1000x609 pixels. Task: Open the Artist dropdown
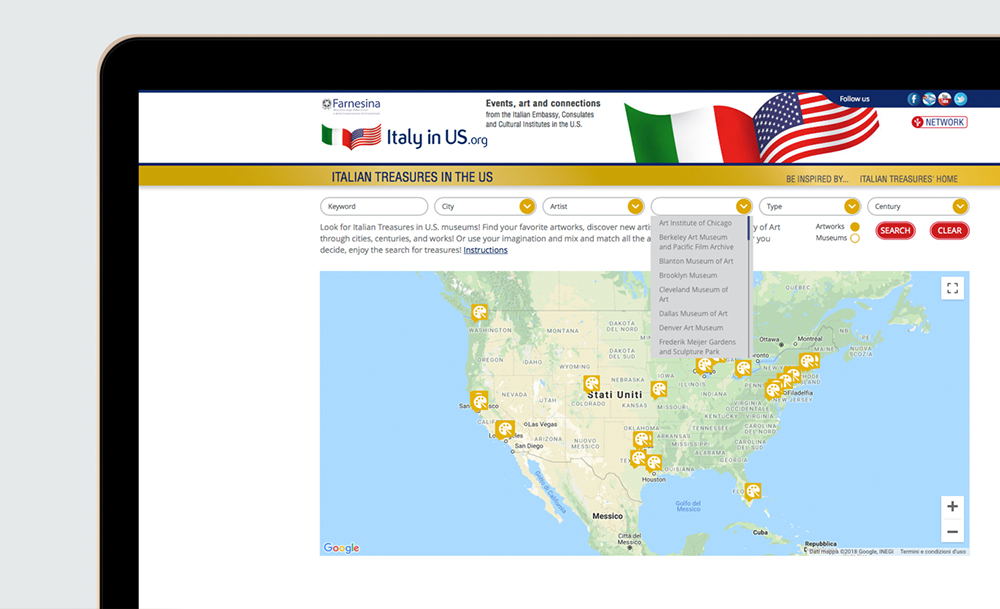(593, 207)
